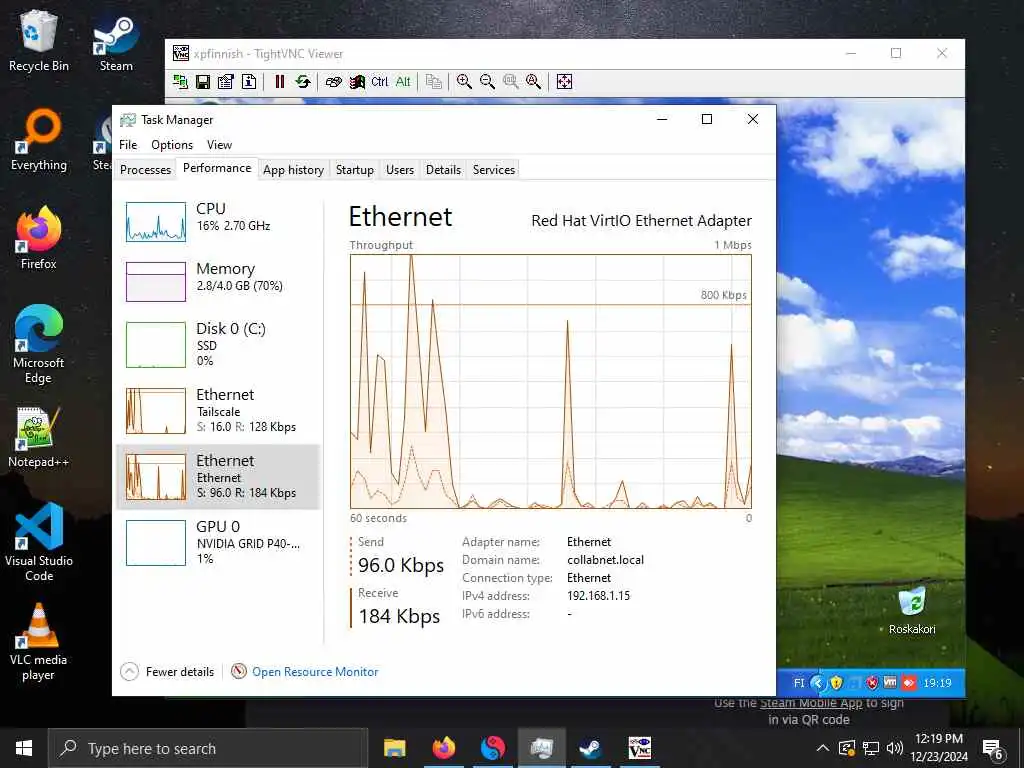Click the VLC media player desktop icon
Screen dimensions: 1024x768
tap(39, 643)
